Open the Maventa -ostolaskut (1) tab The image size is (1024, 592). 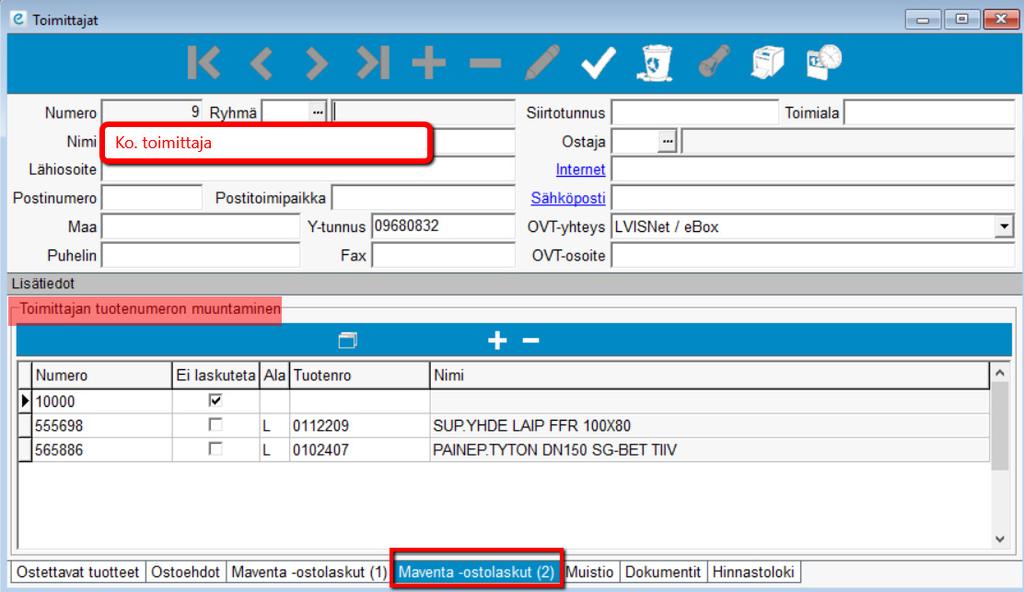[310, 572]
